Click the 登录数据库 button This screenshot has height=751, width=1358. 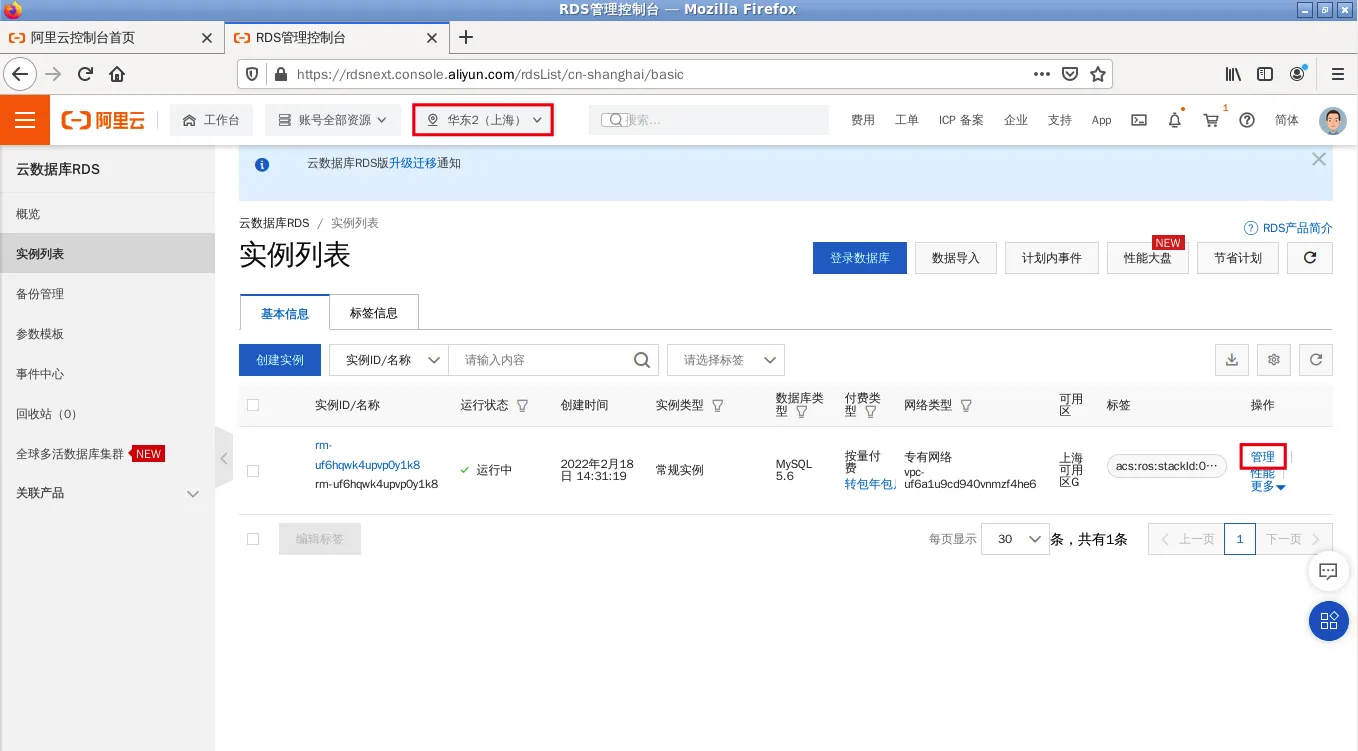tap(860, 258)
